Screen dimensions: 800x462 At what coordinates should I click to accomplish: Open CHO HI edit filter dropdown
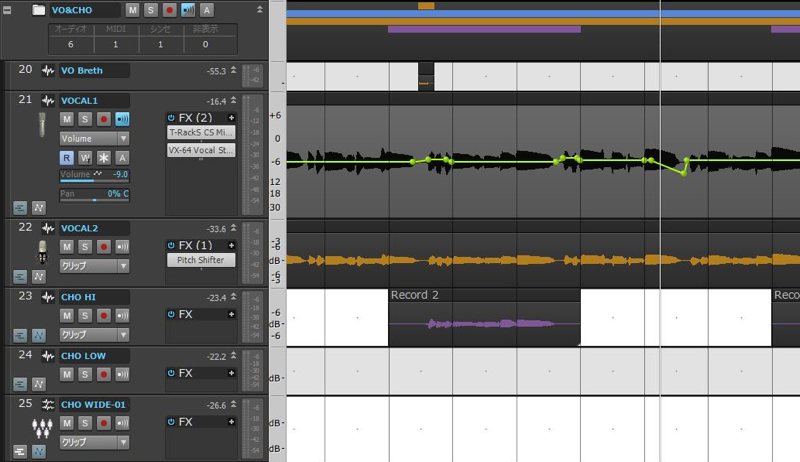(x=94, y=335)
